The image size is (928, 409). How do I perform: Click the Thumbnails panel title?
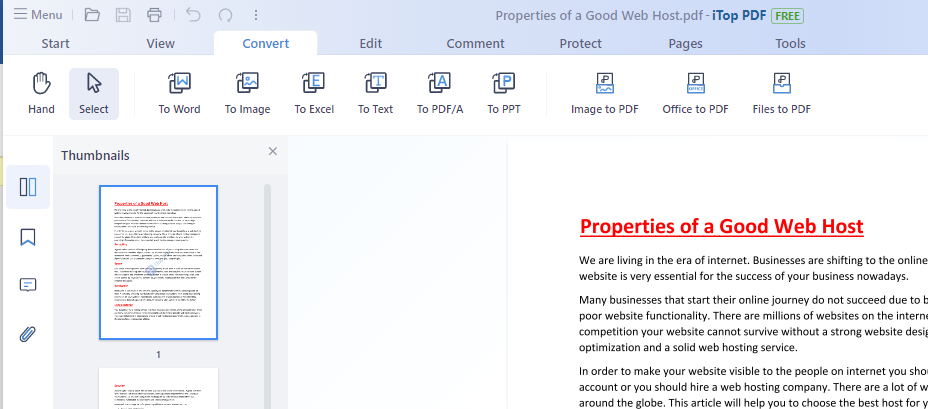(95, 156)
